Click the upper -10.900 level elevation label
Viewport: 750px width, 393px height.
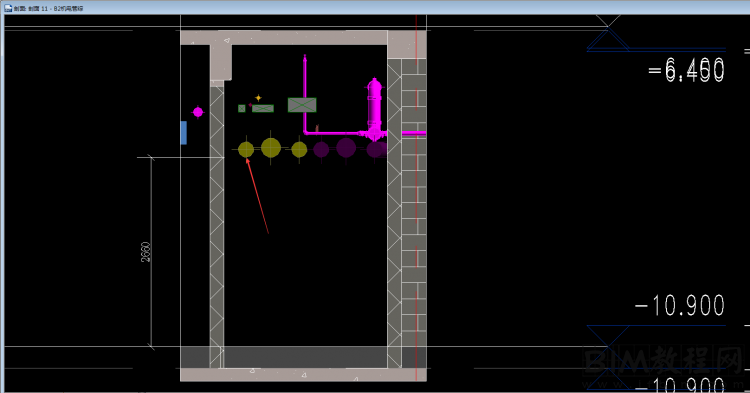pyautogui.click(x=680, y=306)
